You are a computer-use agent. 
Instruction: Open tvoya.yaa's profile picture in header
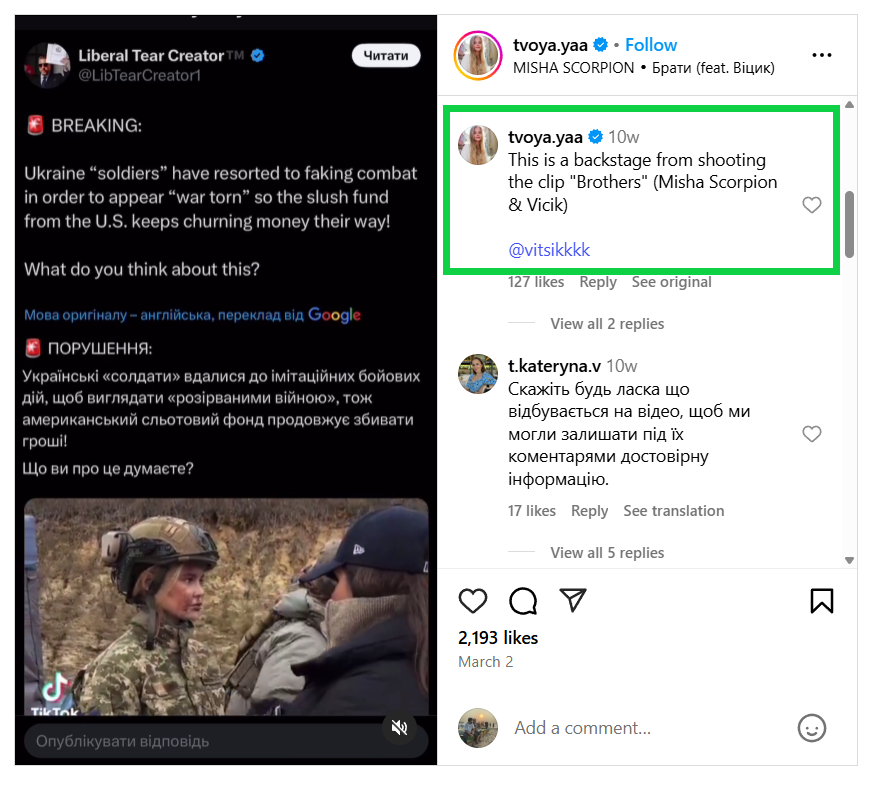point(478,56)
